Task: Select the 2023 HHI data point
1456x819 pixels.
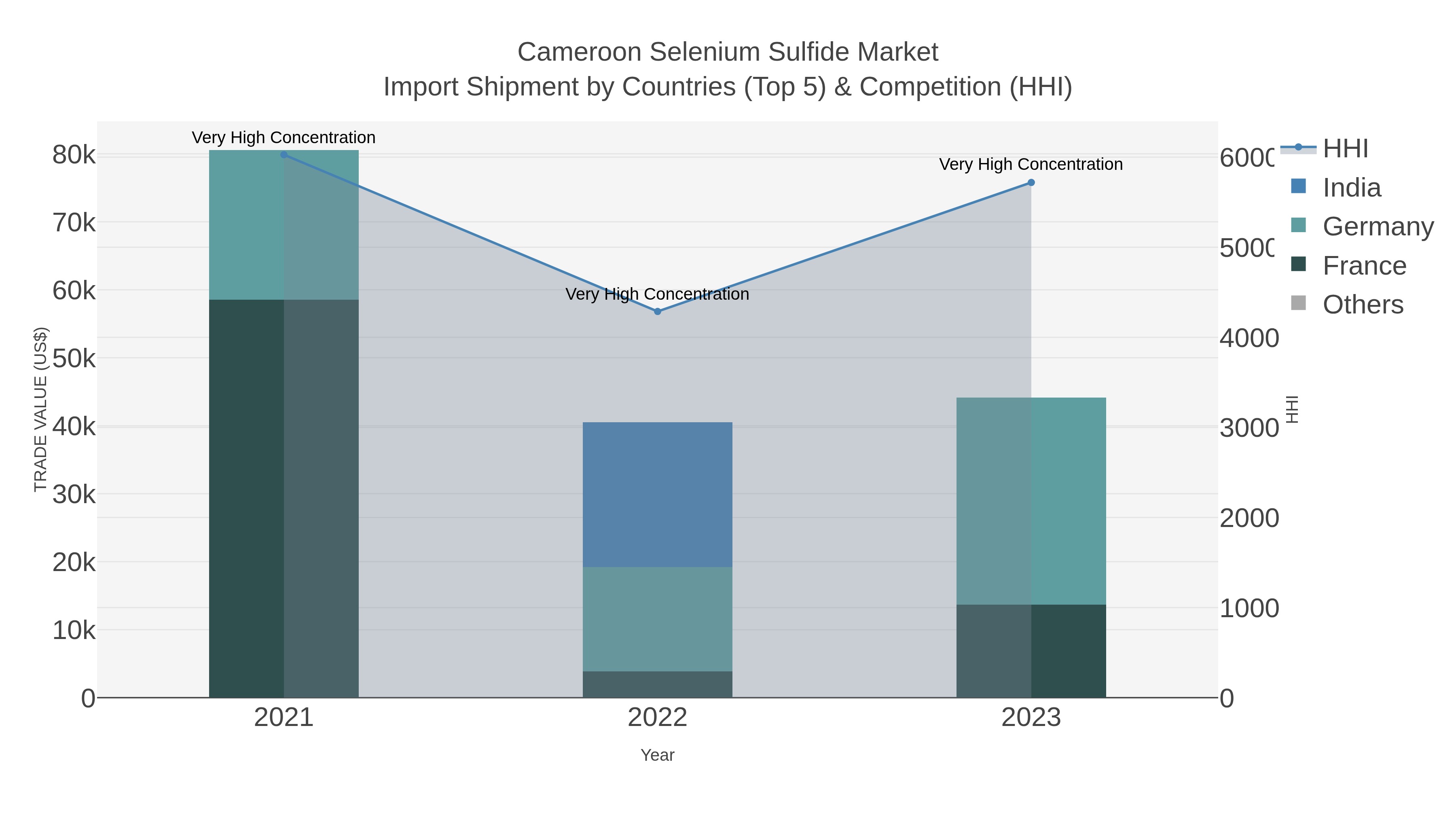Action: coord(1031,182)
